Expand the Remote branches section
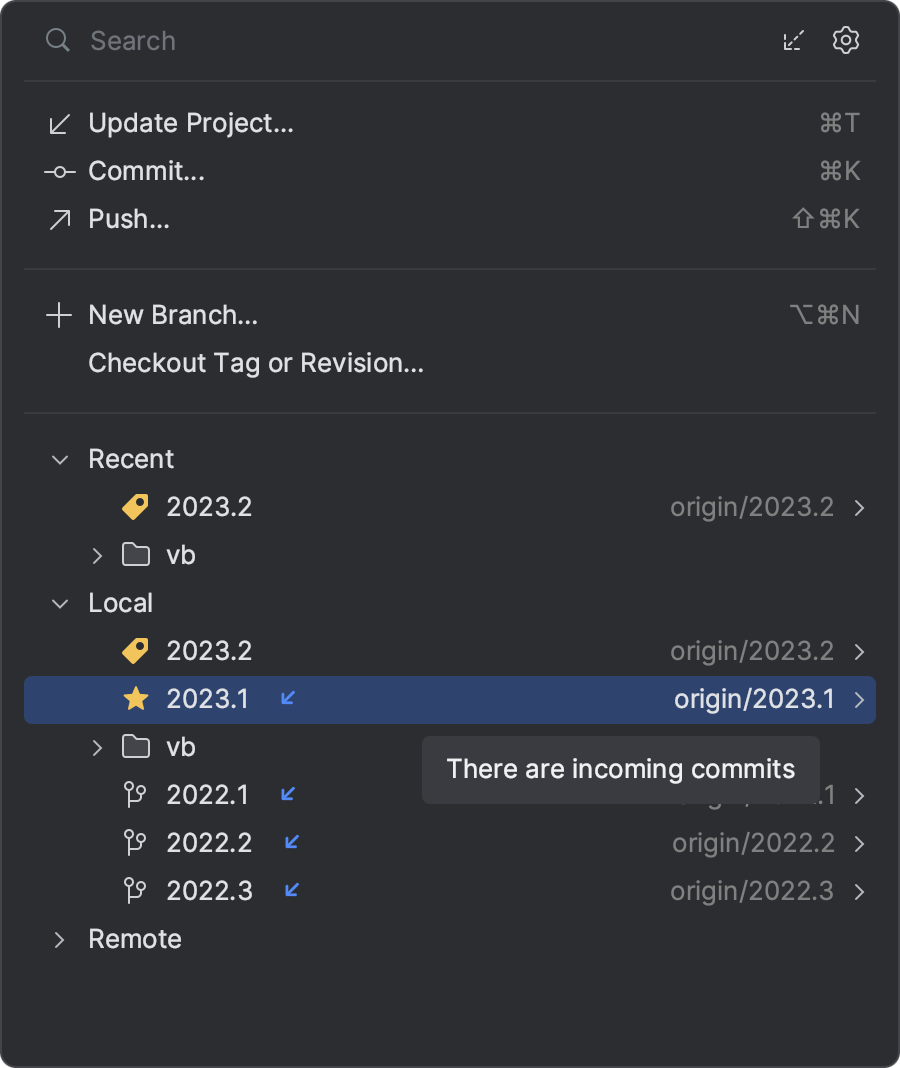The height and width of the screenshot is (1068, 900). pos(58,939)
